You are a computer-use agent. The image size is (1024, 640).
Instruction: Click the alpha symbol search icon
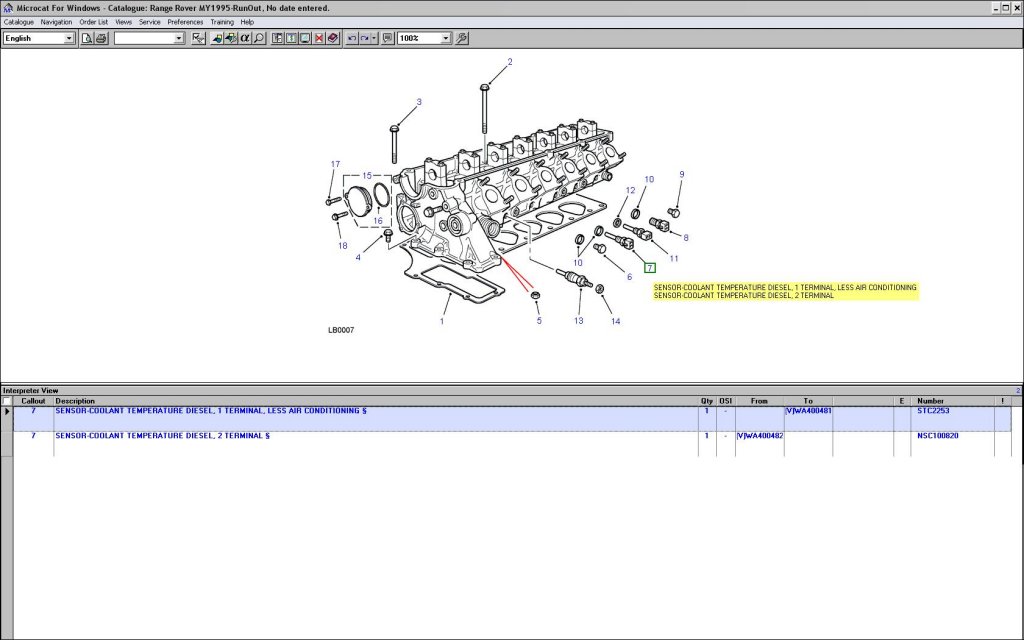244,38
